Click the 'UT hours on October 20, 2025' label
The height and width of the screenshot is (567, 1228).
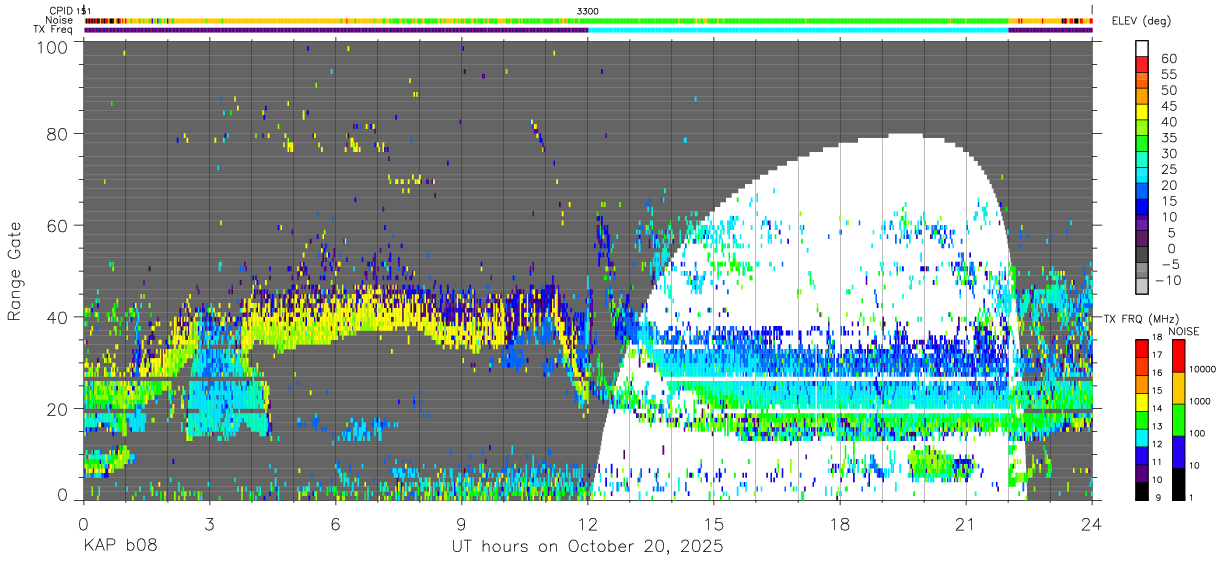[588, 546]
